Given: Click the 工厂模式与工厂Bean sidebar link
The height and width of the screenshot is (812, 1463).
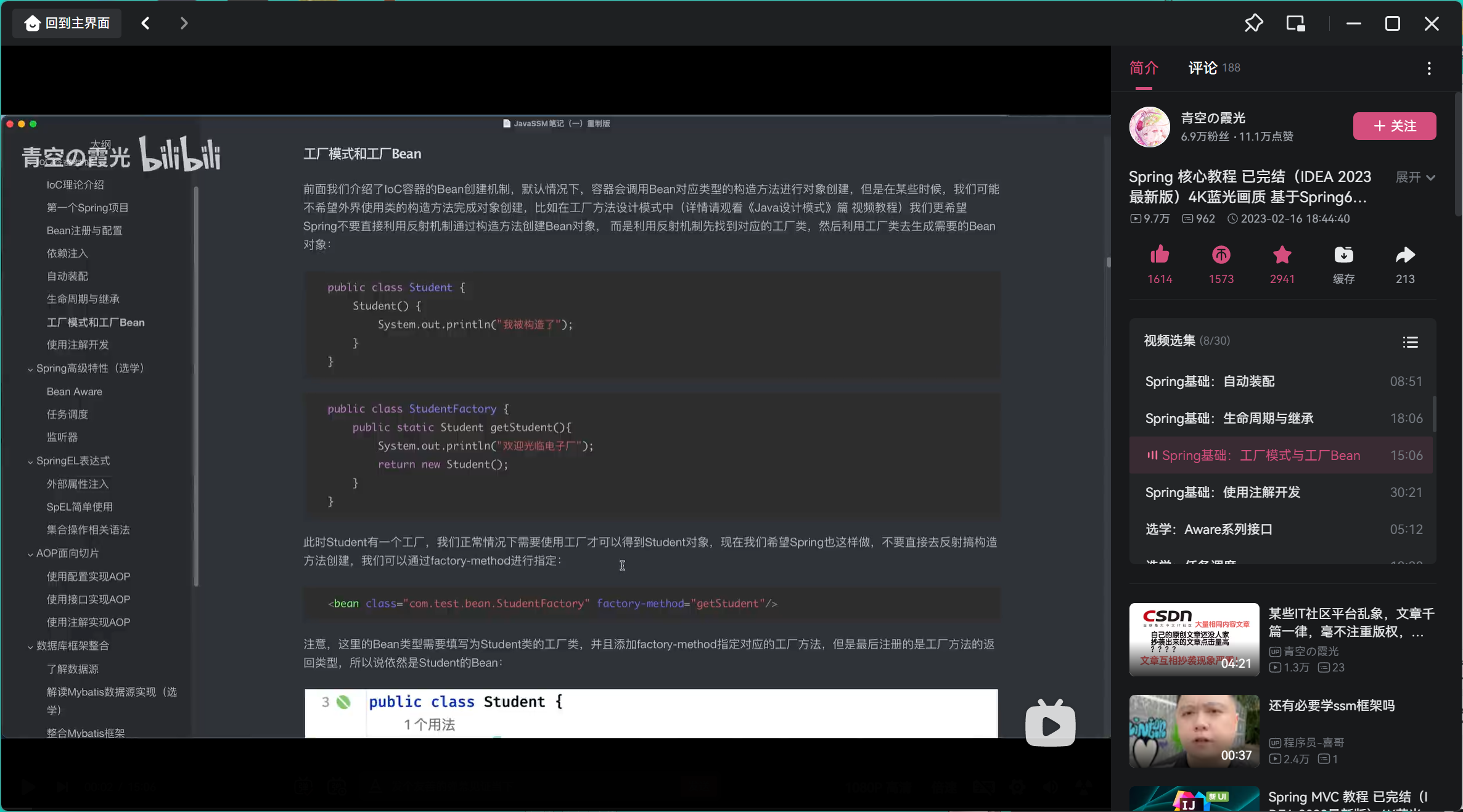Looking at the screenshot, I should (x=96, y=321).
